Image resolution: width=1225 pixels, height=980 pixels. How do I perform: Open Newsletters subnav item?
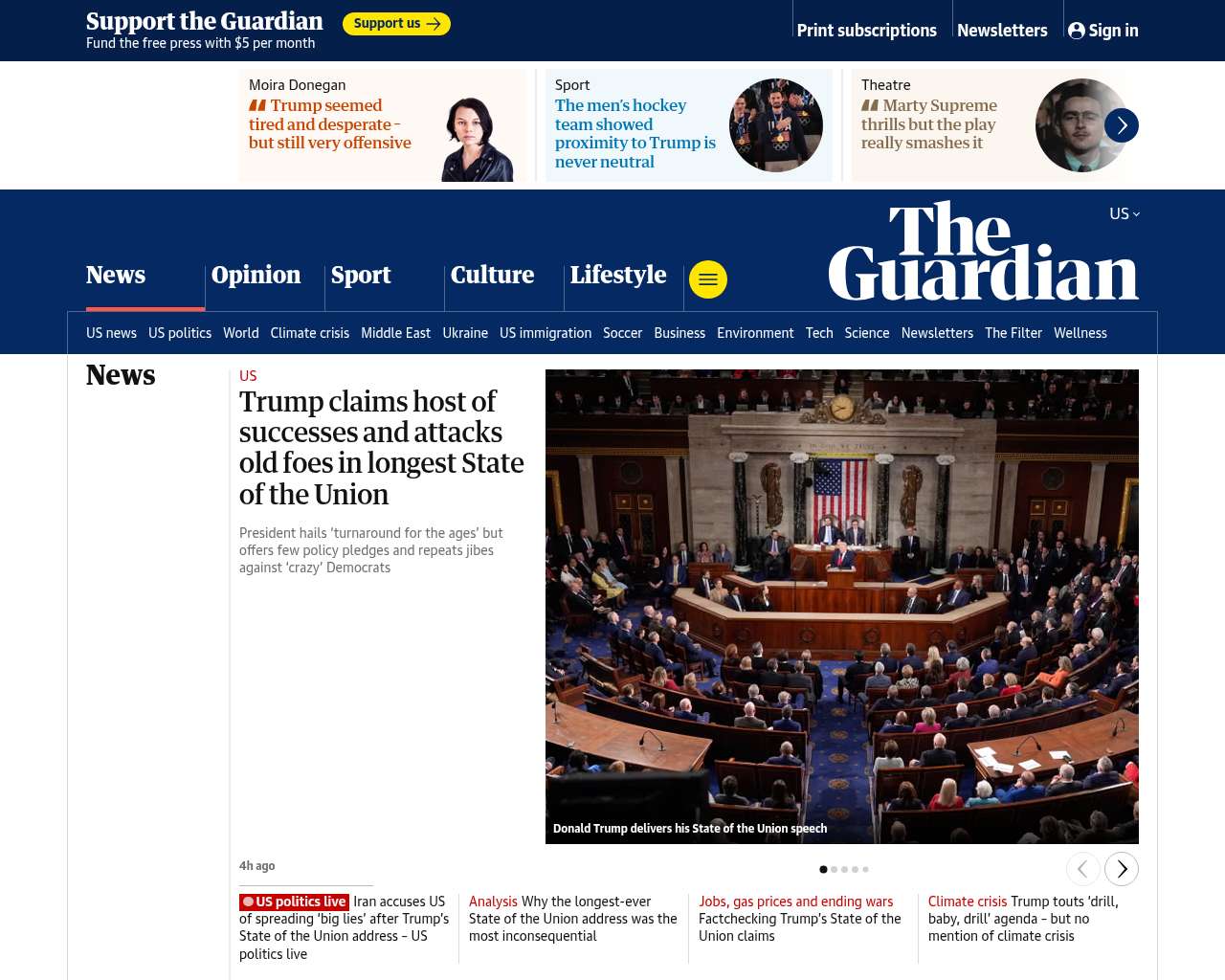tap(937, 333)
